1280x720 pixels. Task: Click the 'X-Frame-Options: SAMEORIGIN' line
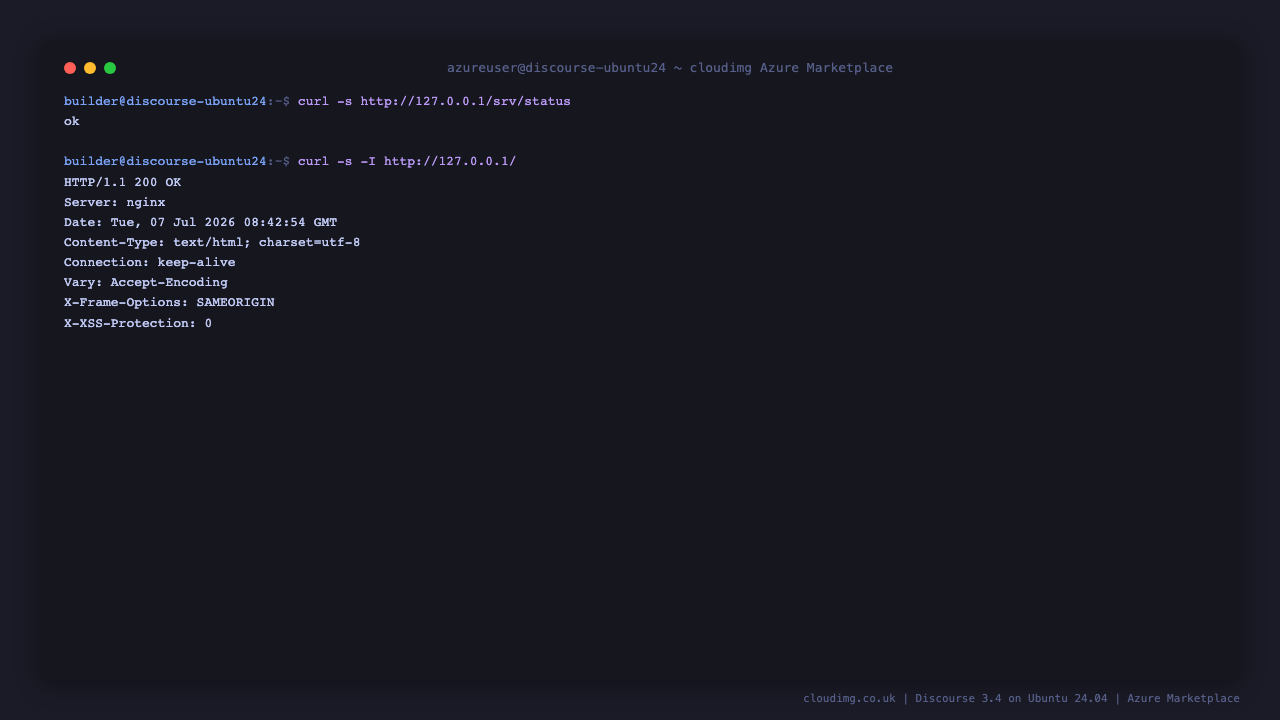(169, 303)
